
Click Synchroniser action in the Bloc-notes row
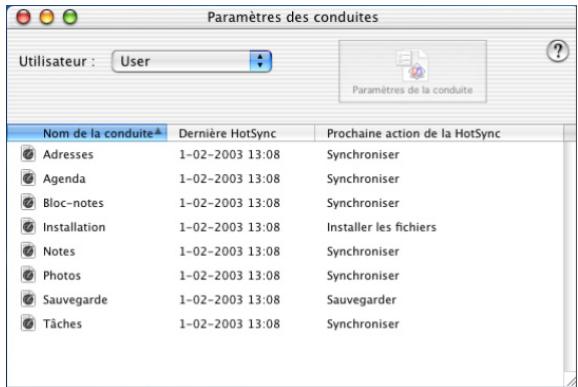(x=363, y=203)
